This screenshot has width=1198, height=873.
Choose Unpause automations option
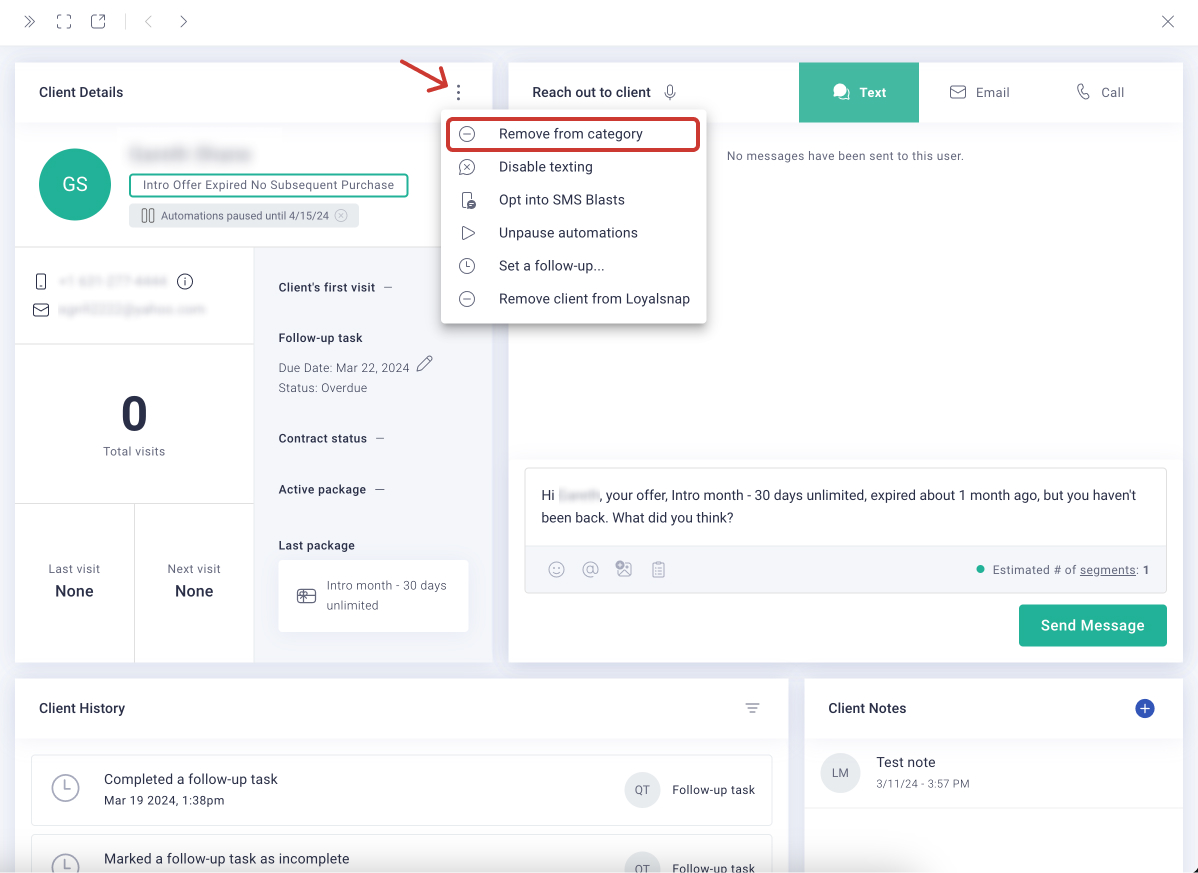point(573,232)
